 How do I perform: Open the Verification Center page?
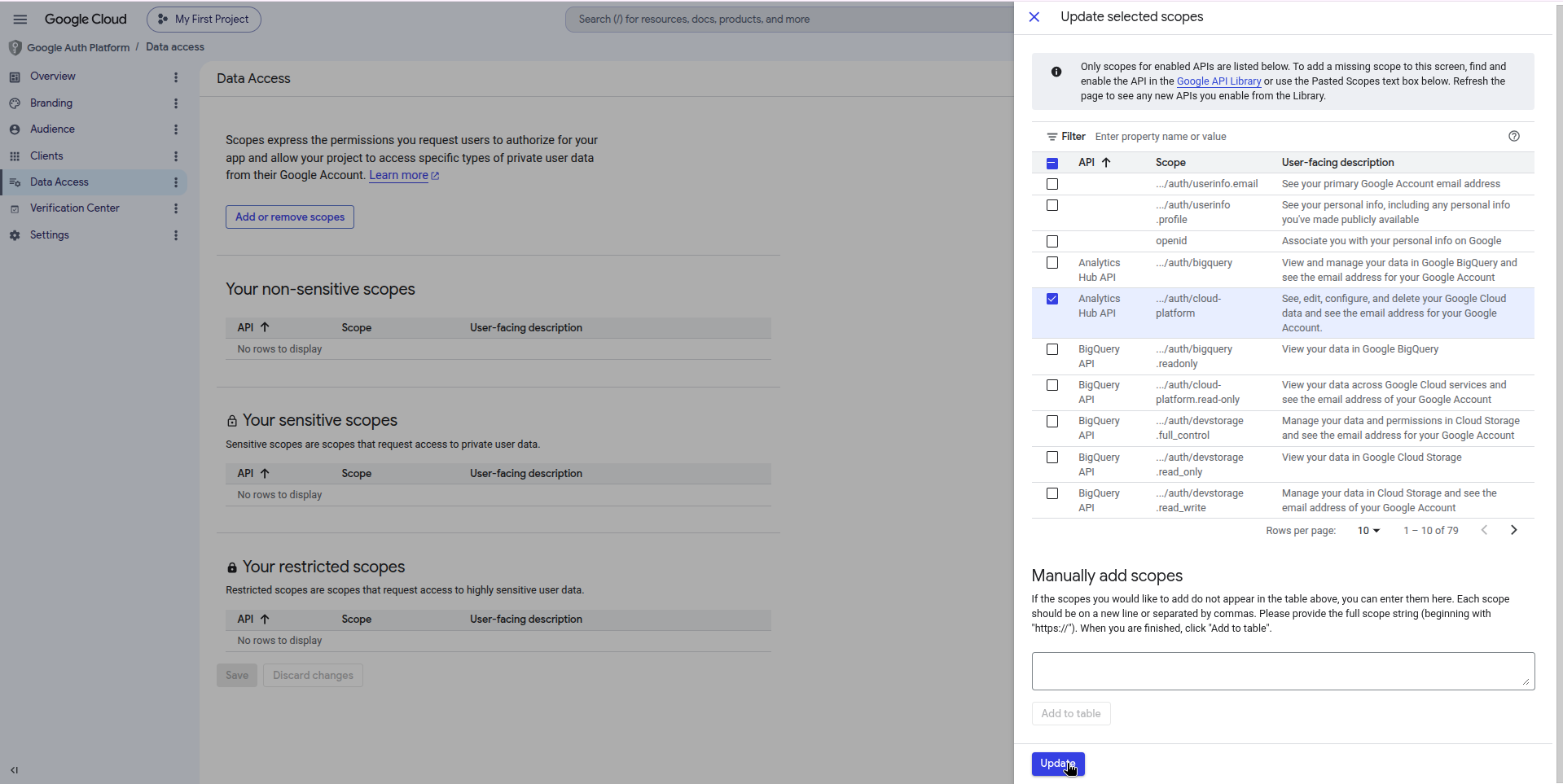[75, 208]
